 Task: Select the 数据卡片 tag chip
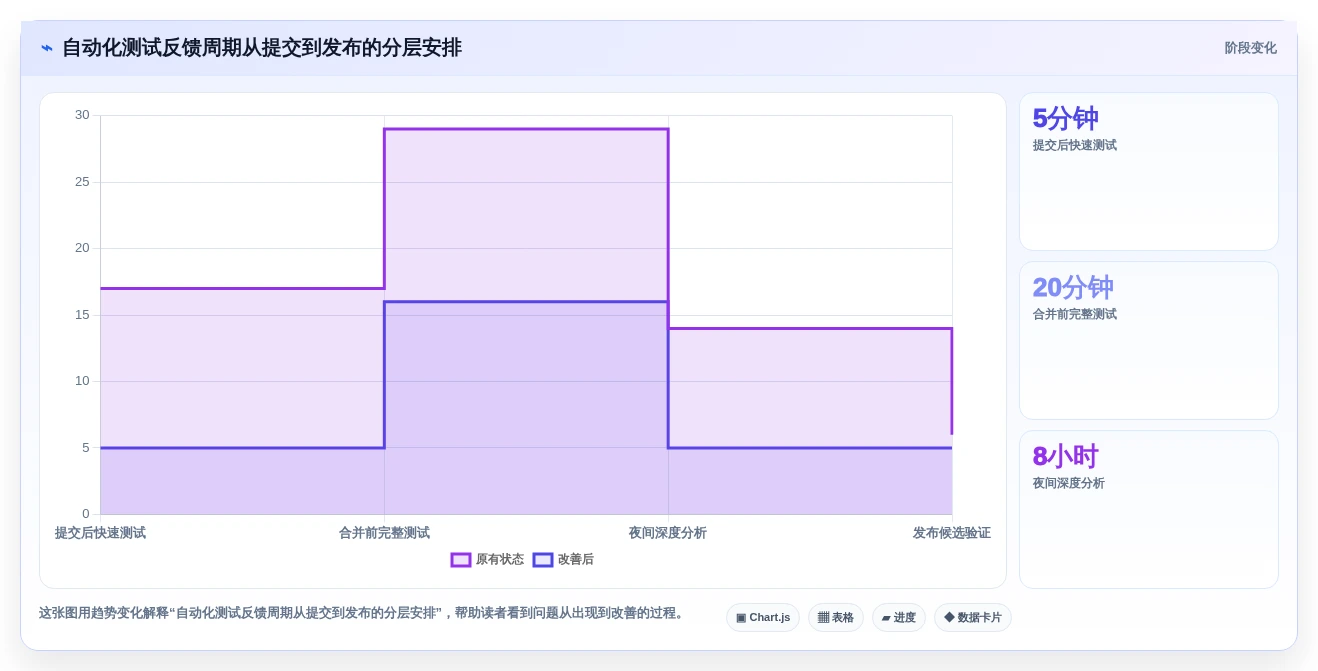click(x=973, y=617)
